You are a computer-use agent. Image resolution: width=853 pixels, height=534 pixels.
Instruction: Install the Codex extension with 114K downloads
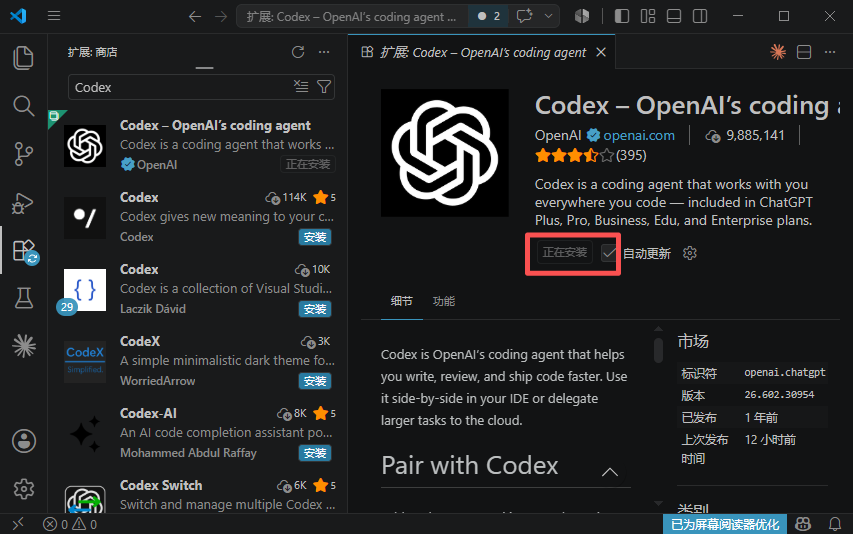314,237
